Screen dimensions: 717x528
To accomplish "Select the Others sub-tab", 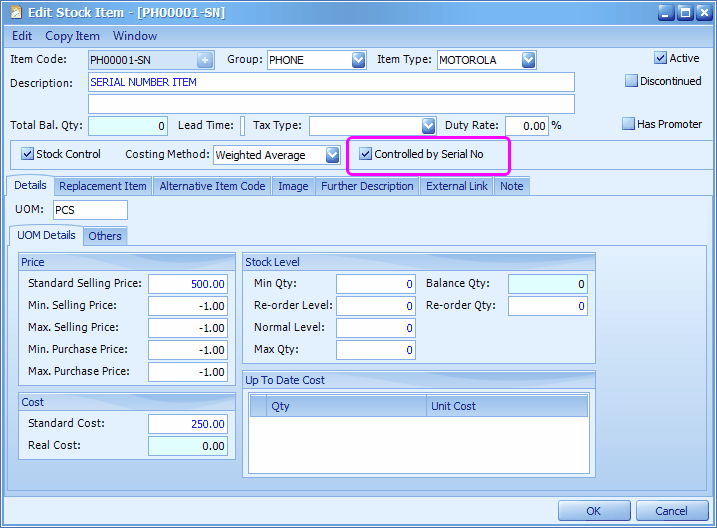I will [x=104, y=236].
